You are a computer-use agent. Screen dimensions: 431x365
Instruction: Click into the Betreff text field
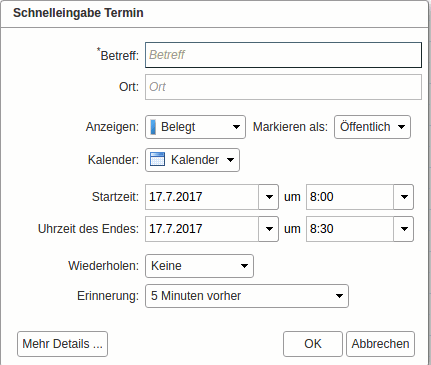click(283, 55)
